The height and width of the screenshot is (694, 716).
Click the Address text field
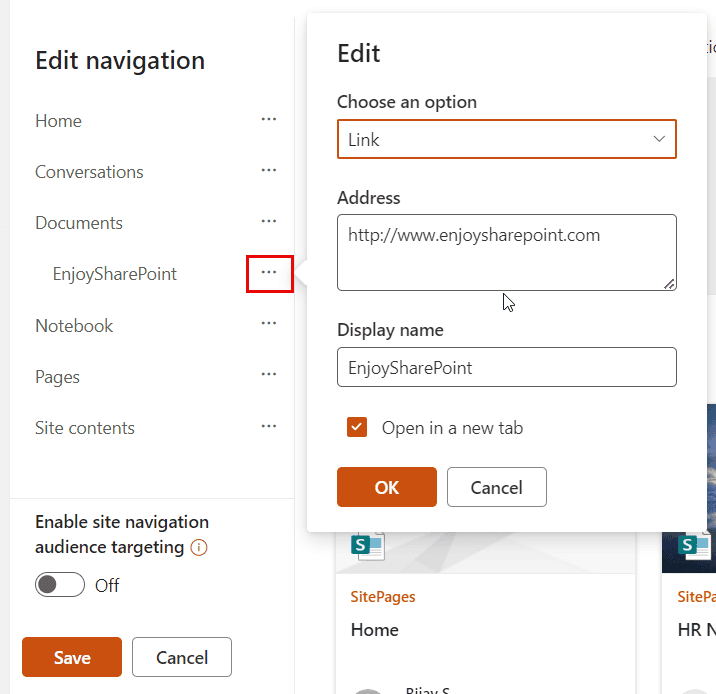pos(506,252)
